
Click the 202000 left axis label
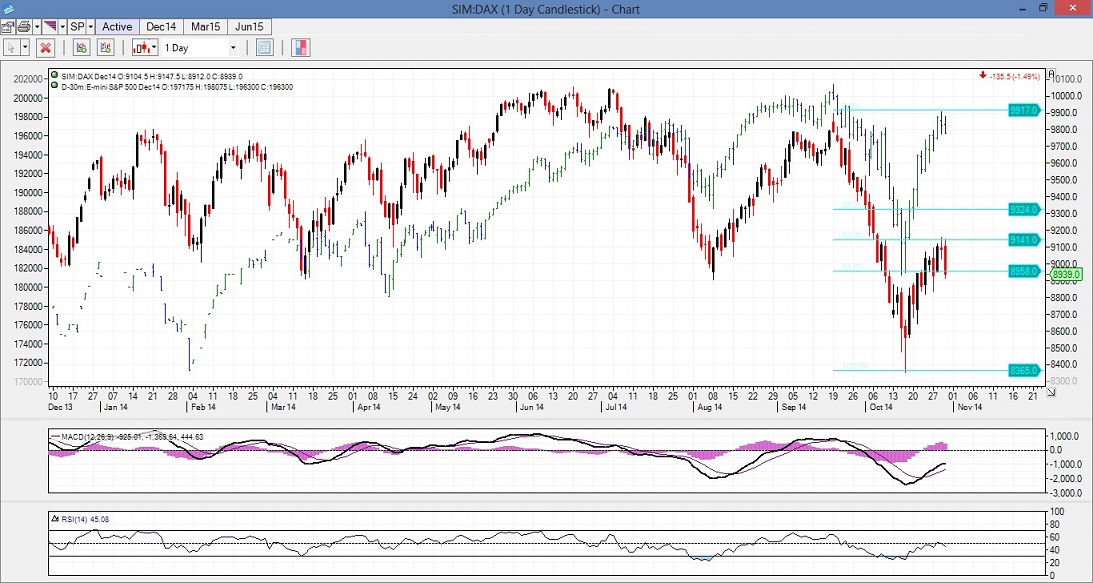[29, 79]
